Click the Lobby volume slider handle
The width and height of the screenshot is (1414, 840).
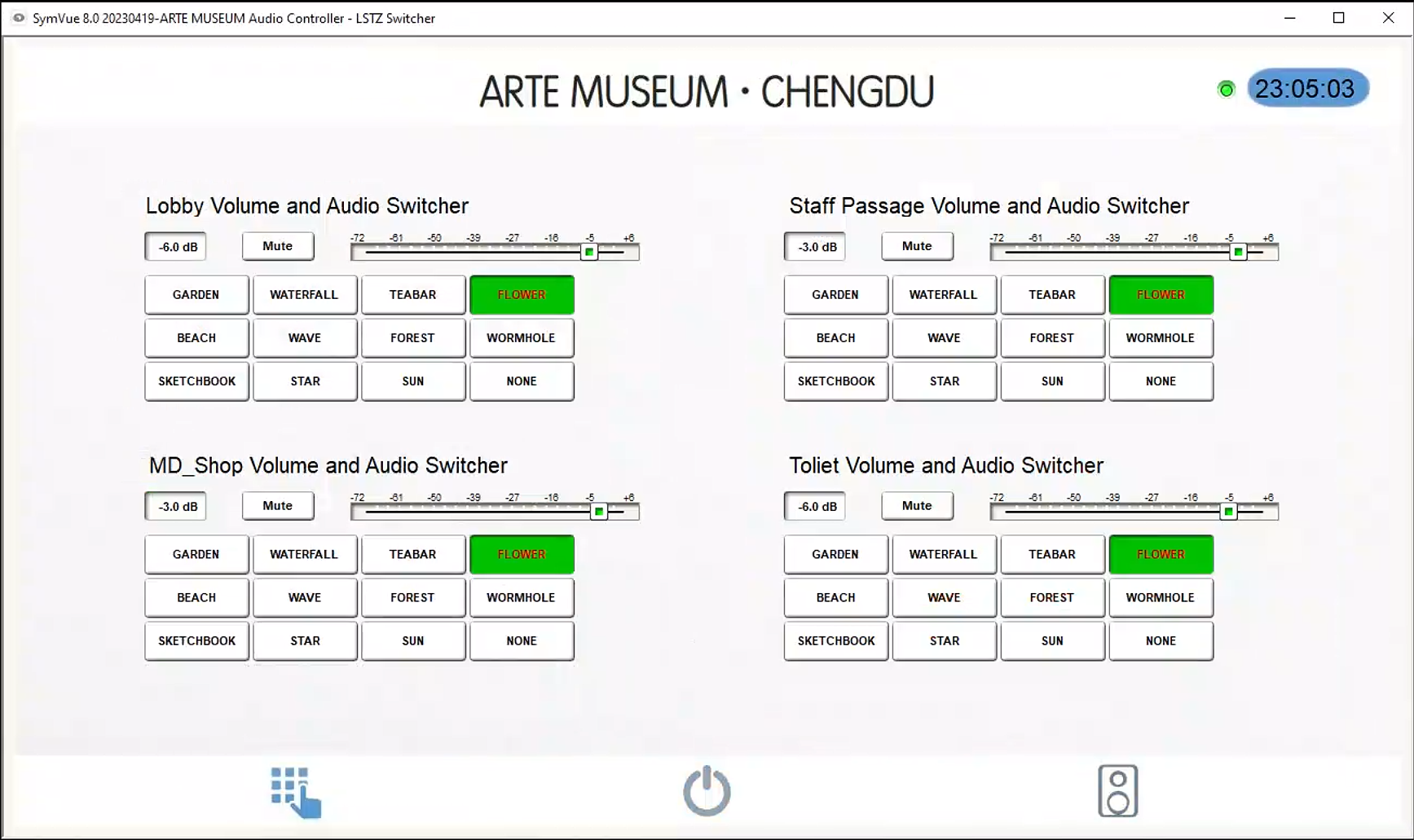point(588,252)
